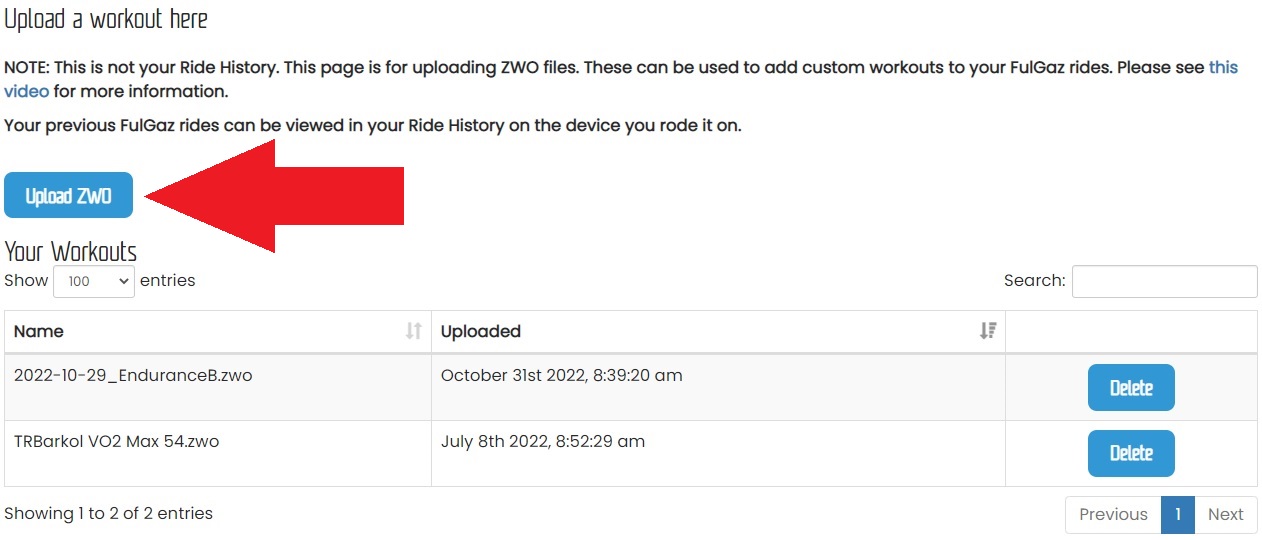This screenshot has width=1262, height=540.
Task: Delete the 2022-10-29_EnduranceB.zwo workout
Action: coord(1130,388)
